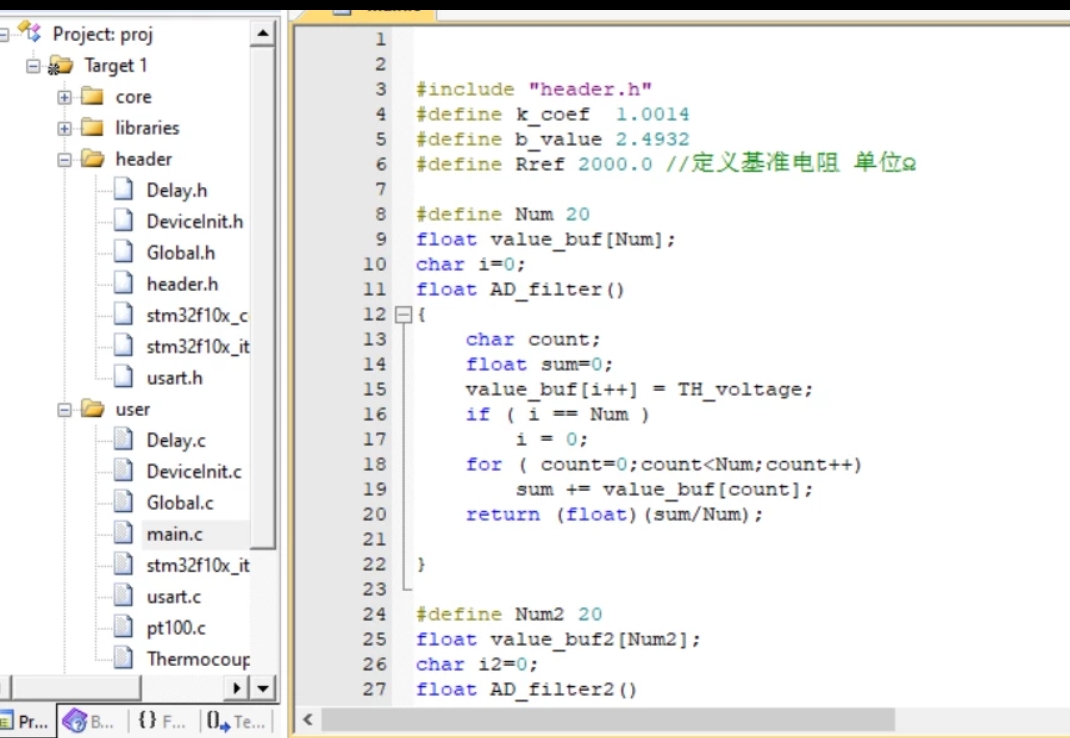
Task: Click the stm32f10x_it file icon under user
Action: (x=124, y=565)
